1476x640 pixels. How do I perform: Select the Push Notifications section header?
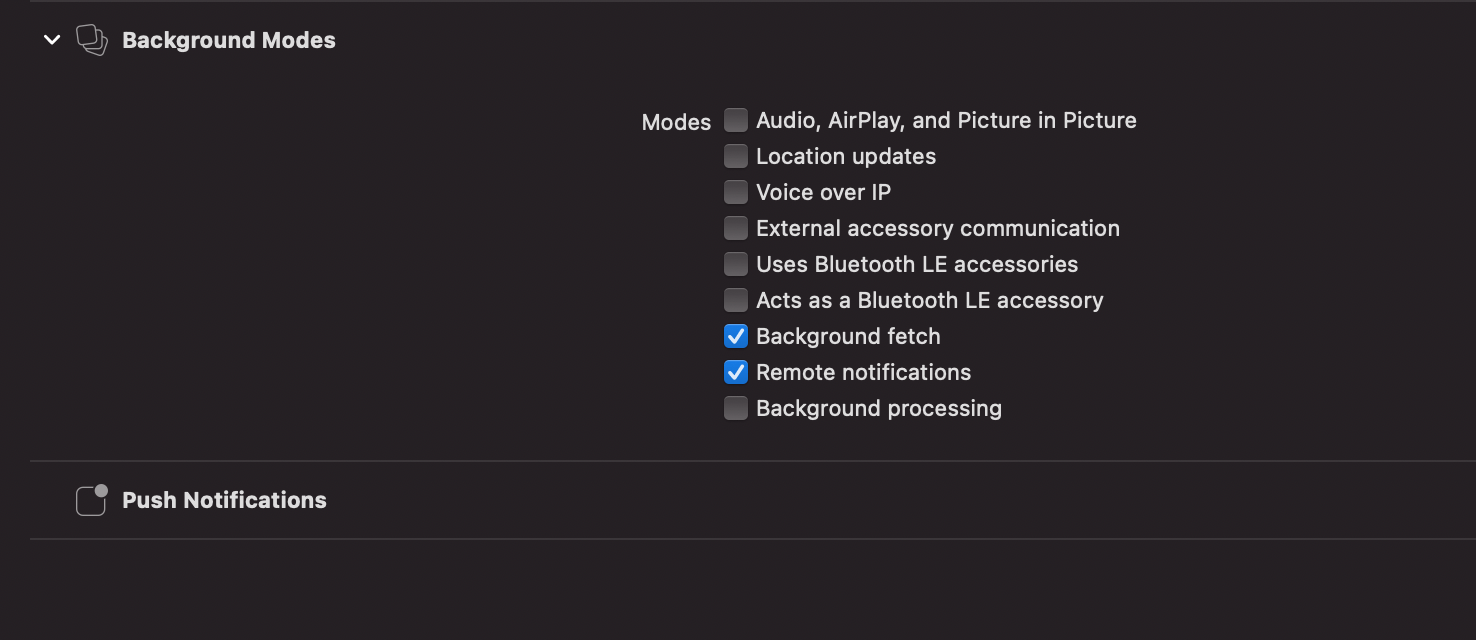point(224,500)
